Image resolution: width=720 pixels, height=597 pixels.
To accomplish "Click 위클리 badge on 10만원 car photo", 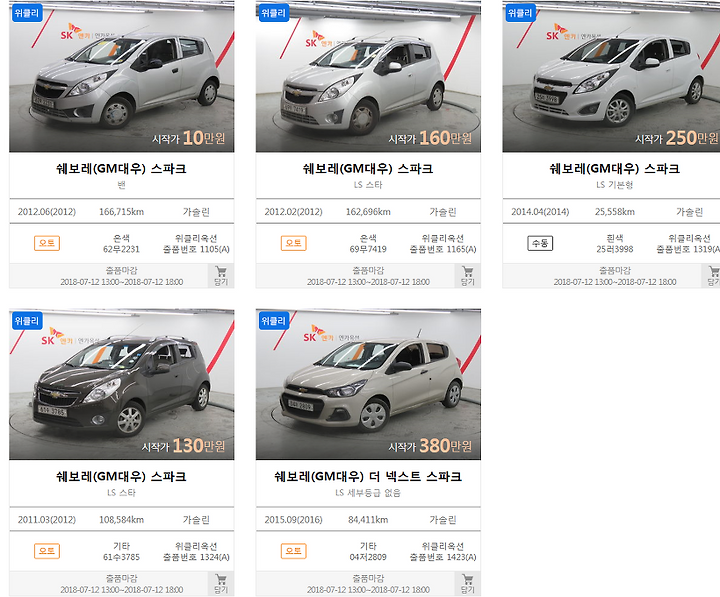I will 27,13.
